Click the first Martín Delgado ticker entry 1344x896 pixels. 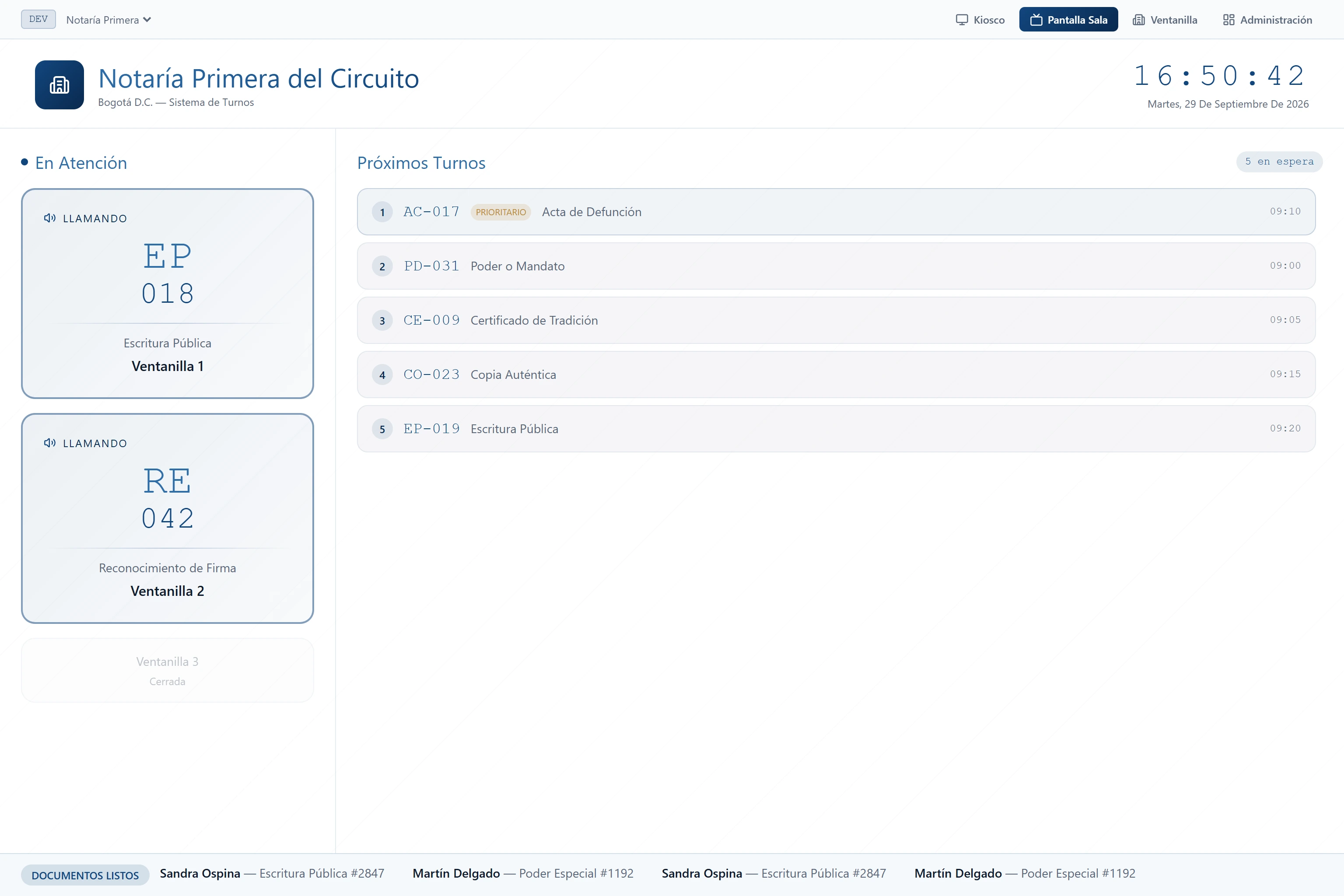(x=523, y=873)
